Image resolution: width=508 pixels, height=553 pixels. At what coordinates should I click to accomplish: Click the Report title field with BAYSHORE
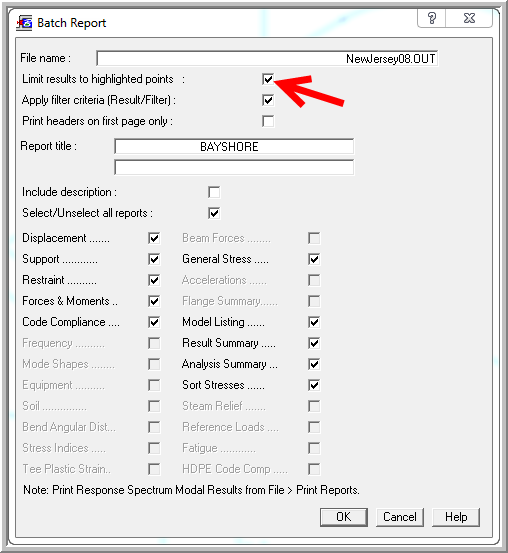(234, 146)
